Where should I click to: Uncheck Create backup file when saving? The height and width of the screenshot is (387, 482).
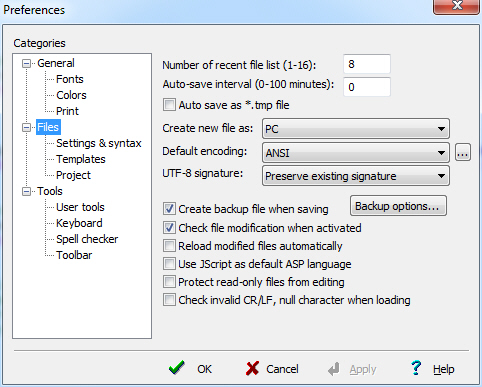pyautogui.click(x=169, y=209)
